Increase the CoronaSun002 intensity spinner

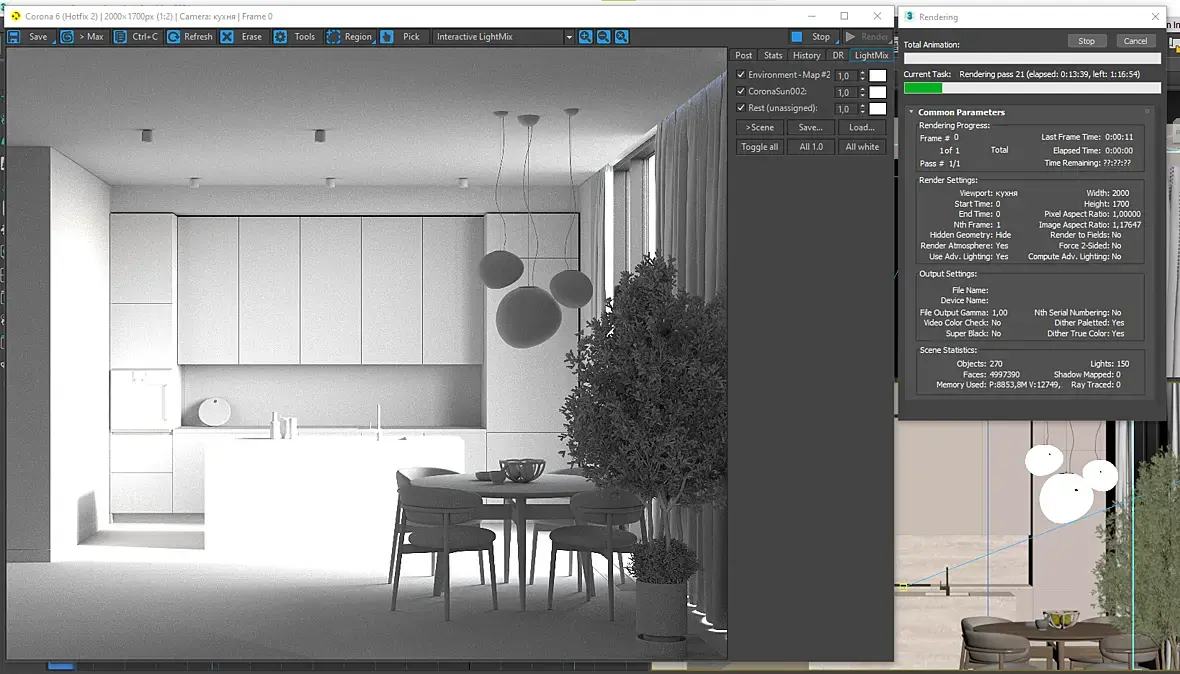pos(862,89)
